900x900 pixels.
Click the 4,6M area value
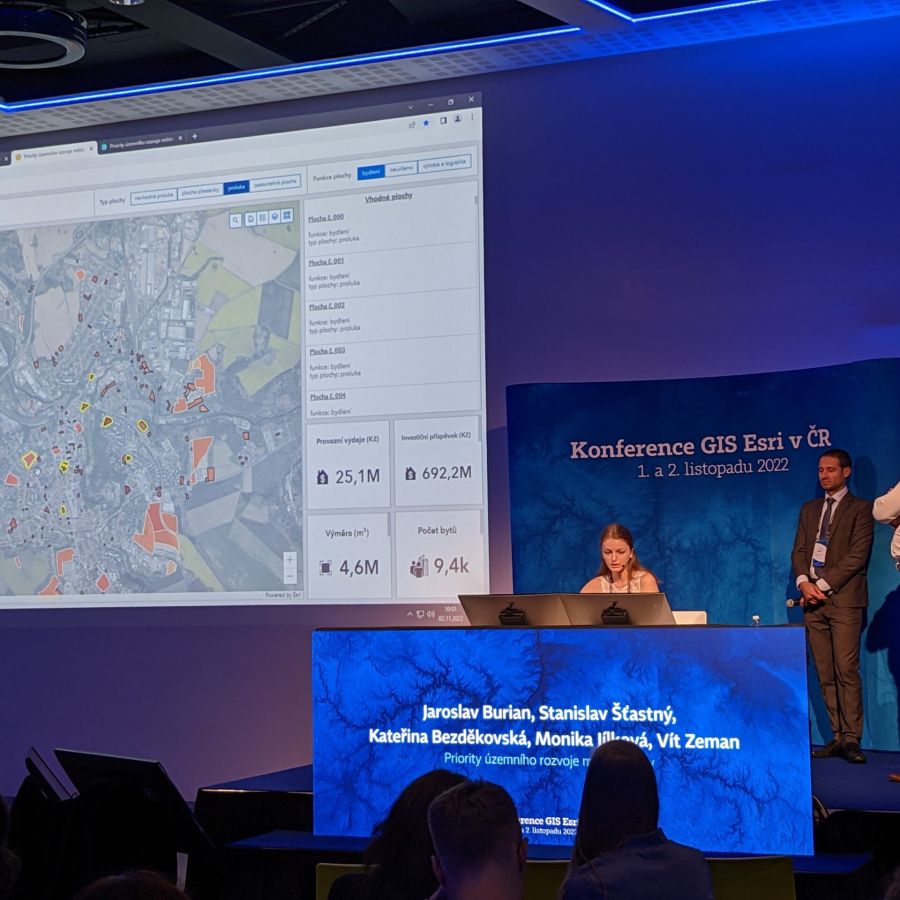[x=359, y=568]
